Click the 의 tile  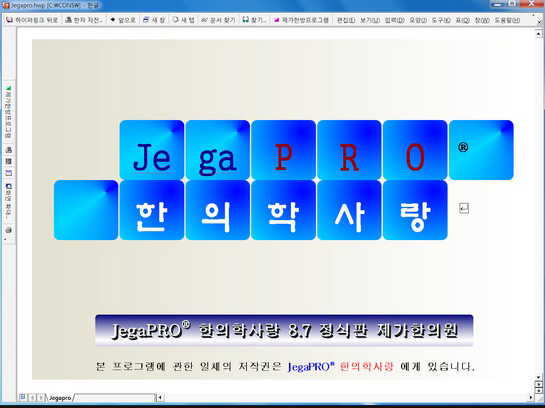pyautogui.click(x=218, y=210)
